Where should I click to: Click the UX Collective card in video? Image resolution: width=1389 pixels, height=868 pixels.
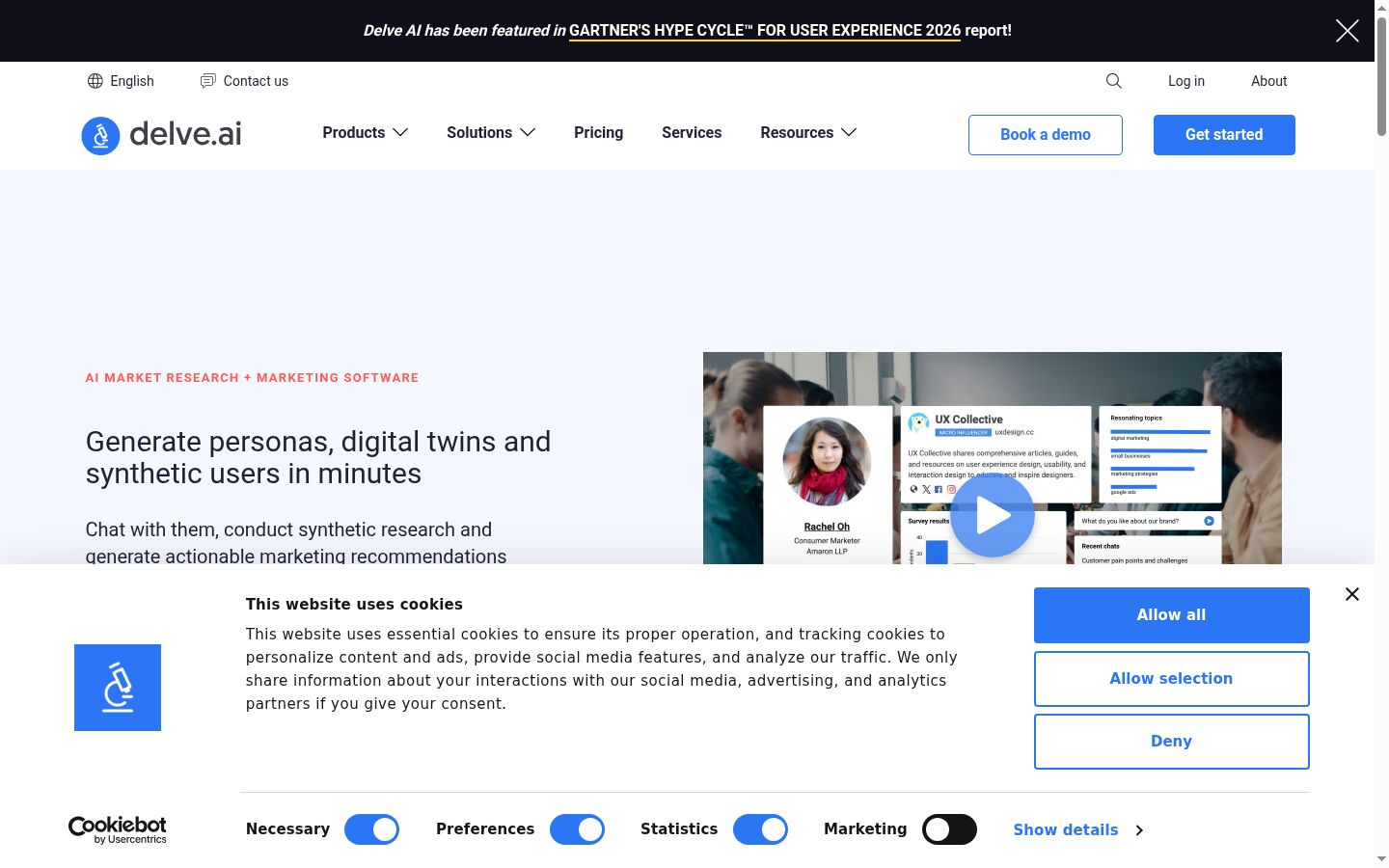click(996, 454)
